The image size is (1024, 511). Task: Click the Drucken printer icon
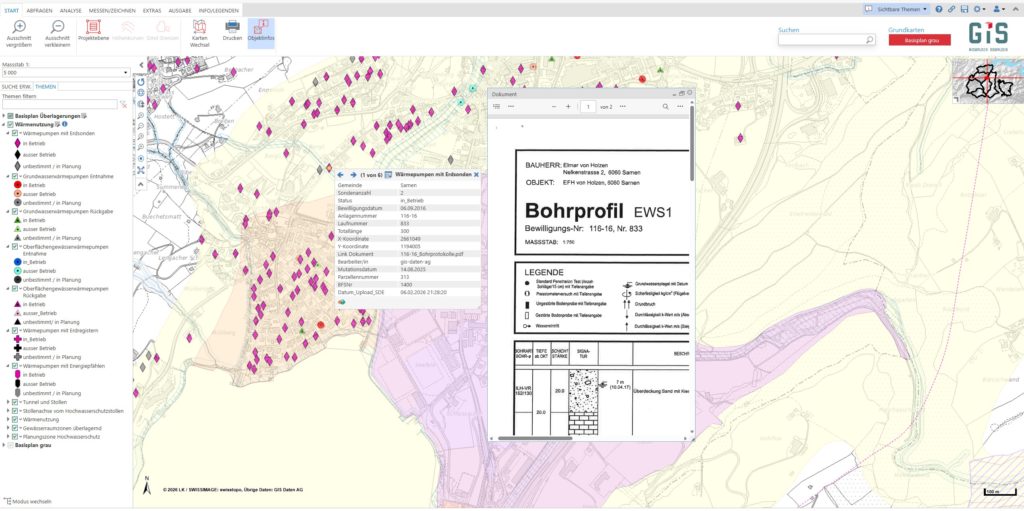pos(231,30)
